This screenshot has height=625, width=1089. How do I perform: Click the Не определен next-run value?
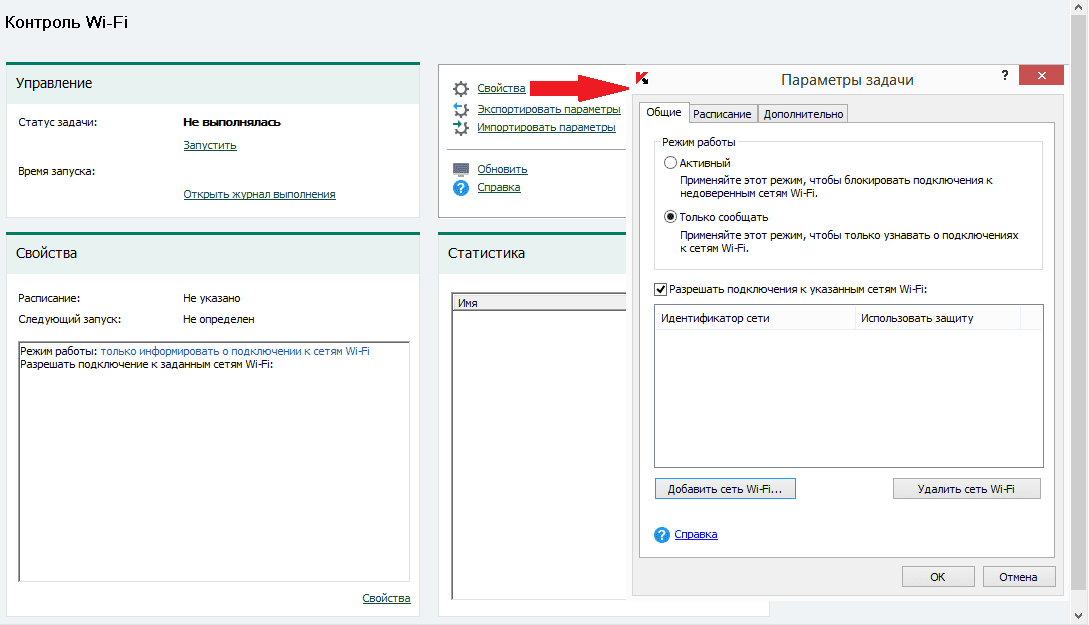point(219,319)
